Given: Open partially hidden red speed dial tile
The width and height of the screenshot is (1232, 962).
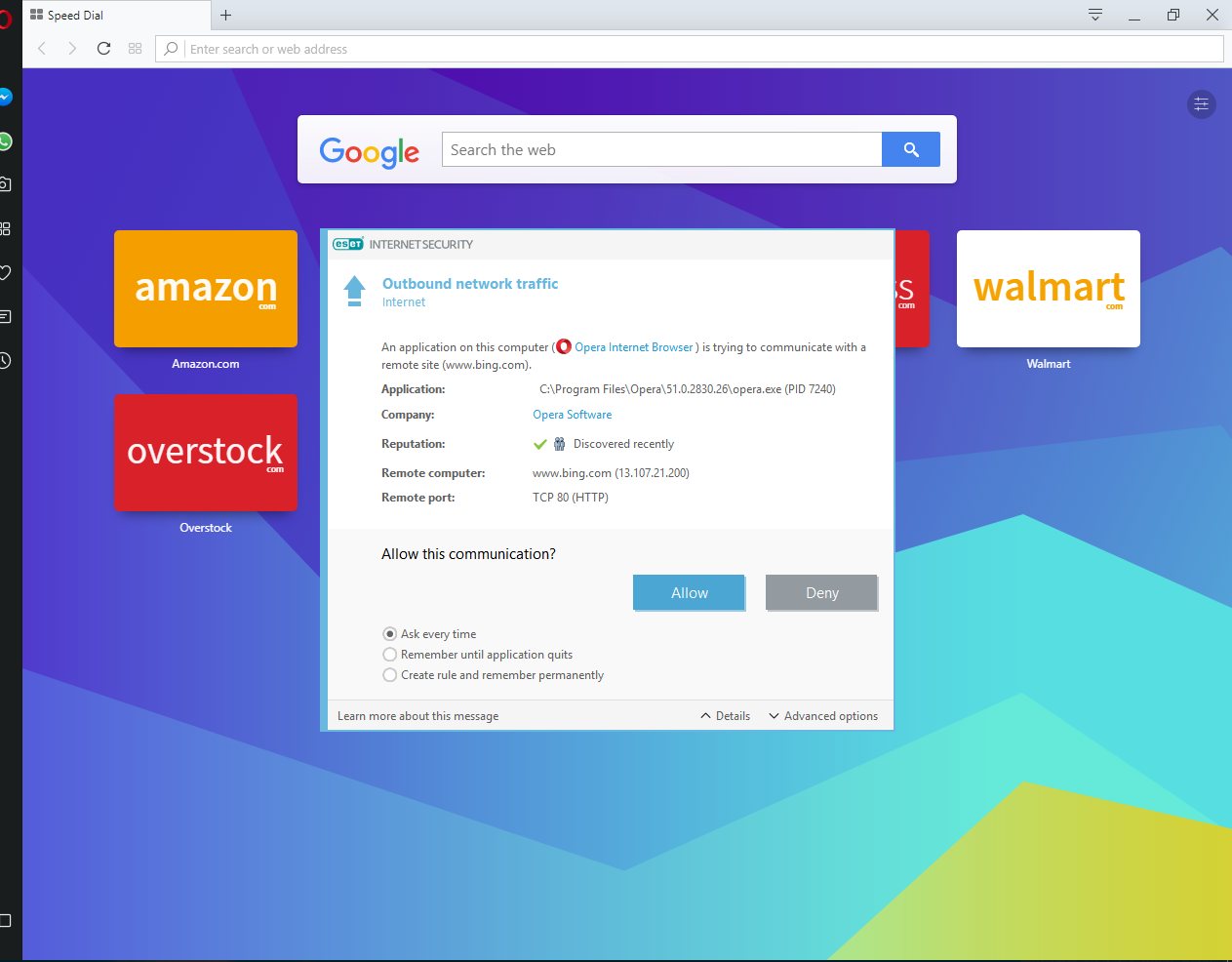Looking at the screenshot, I should pyautogui.click(x=912, y=289).
